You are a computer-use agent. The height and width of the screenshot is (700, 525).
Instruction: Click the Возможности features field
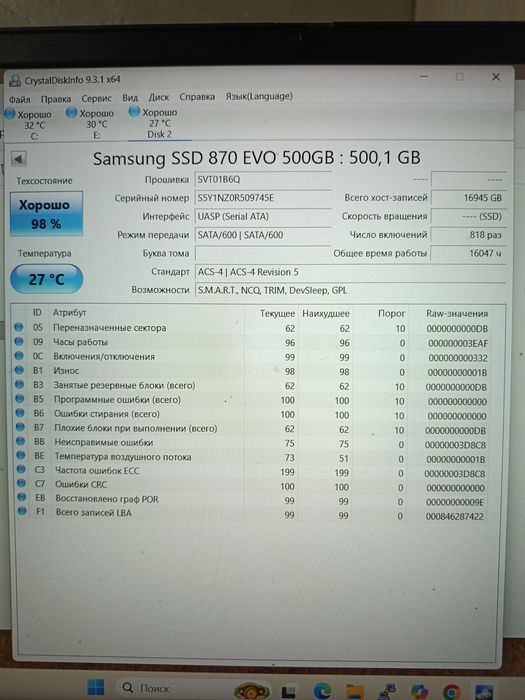[x=350, y=290]
